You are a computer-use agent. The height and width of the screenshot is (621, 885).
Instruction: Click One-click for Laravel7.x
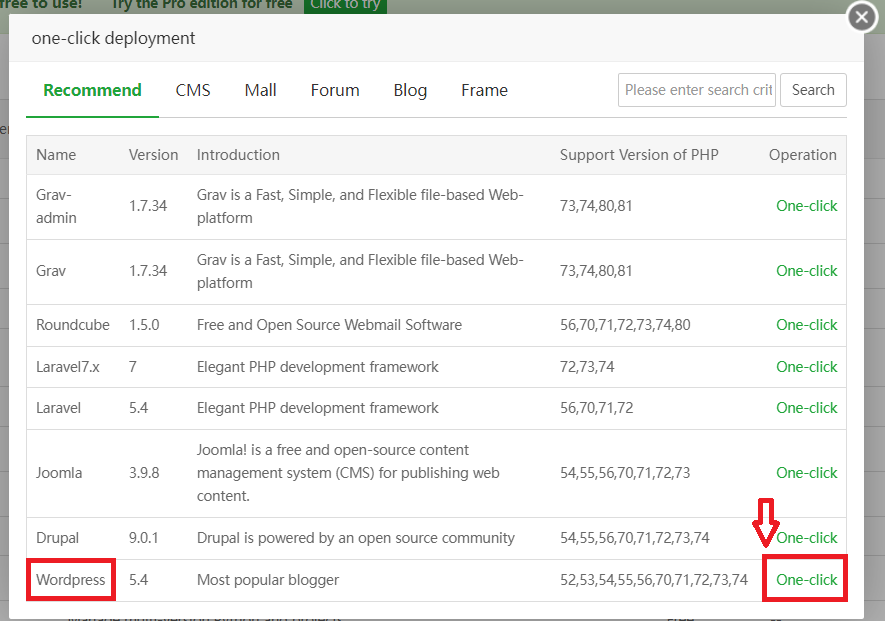pyautogui.click(x=806, y=367)
